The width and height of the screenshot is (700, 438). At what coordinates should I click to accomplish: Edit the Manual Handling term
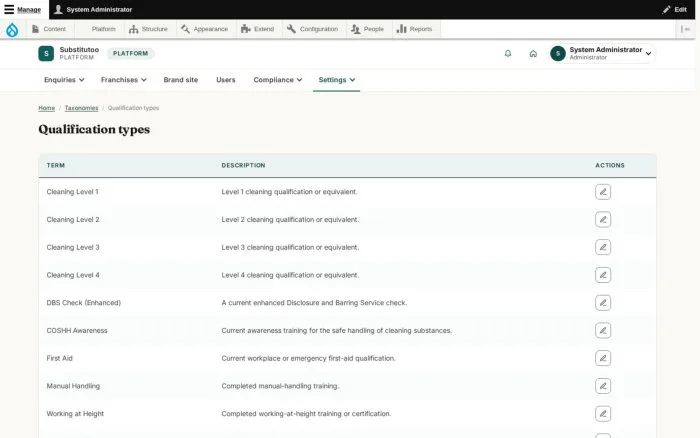(x=603, y=386)
